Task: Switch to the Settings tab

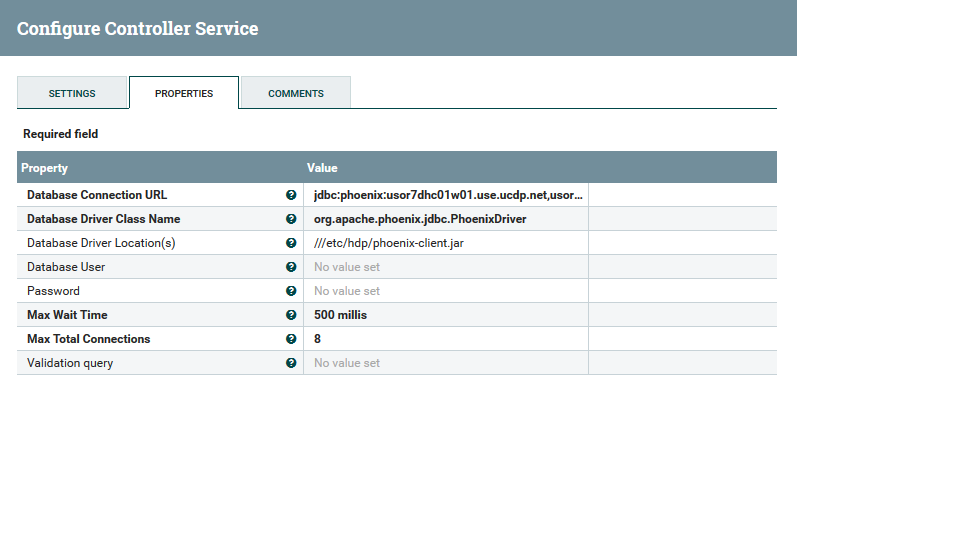Action: coord(72,93)
